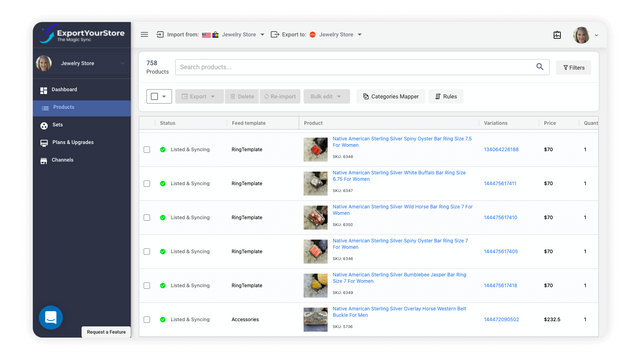Image resolution: width=640 pixels, height=360 pixels.
Task: Select the Belt Buckle product checkbox
Action: pyautogui.click(x=147, y=320)
